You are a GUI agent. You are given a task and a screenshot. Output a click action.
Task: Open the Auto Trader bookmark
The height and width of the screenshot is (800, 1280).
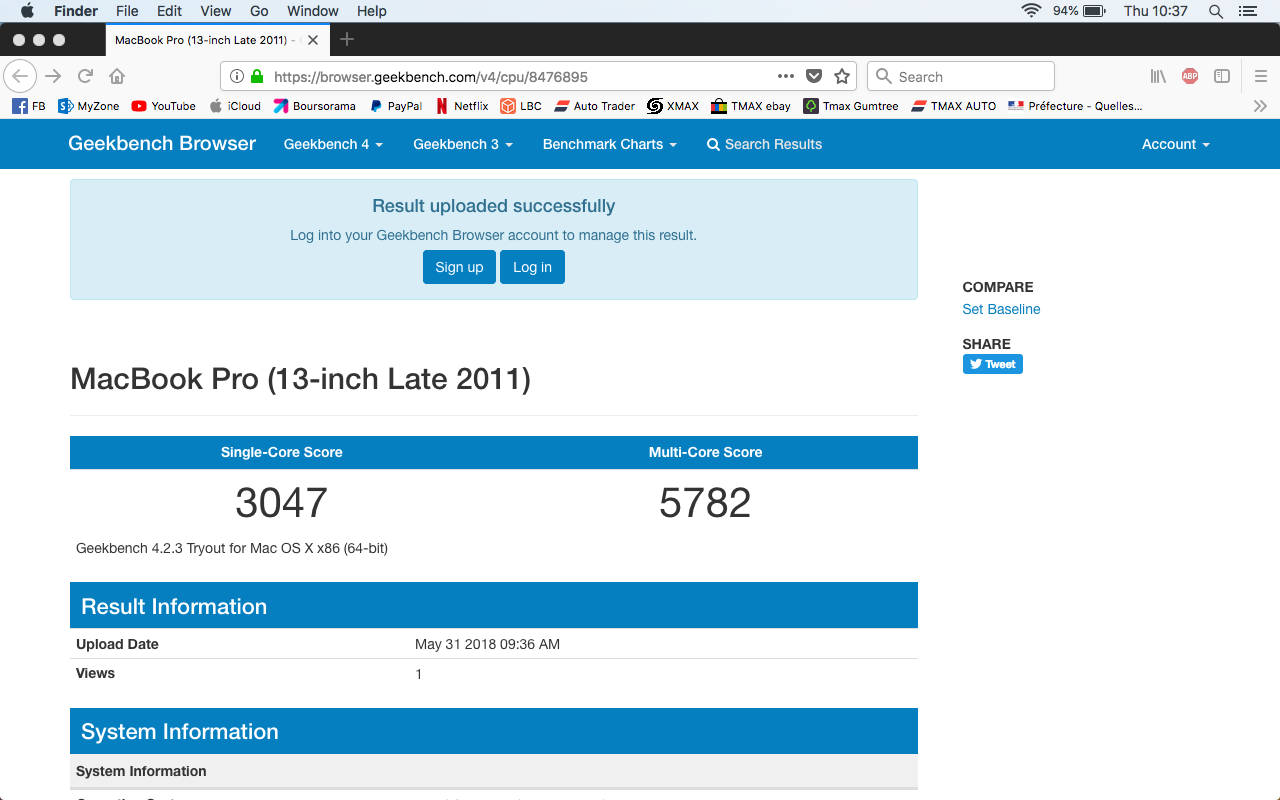(x=595, y=106)
